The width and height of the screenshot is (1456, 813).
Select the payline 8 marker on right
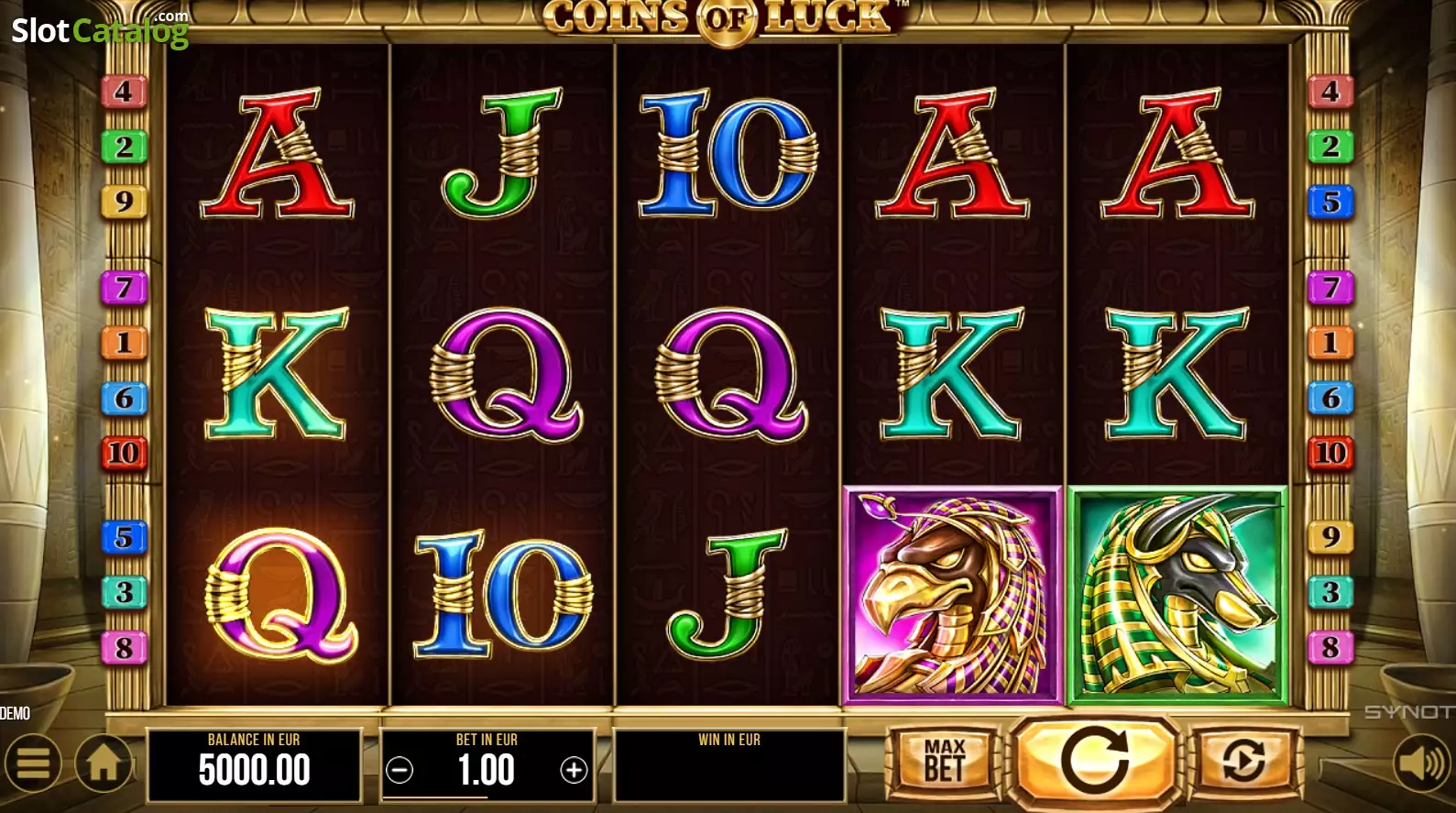tap(1330, 648)
